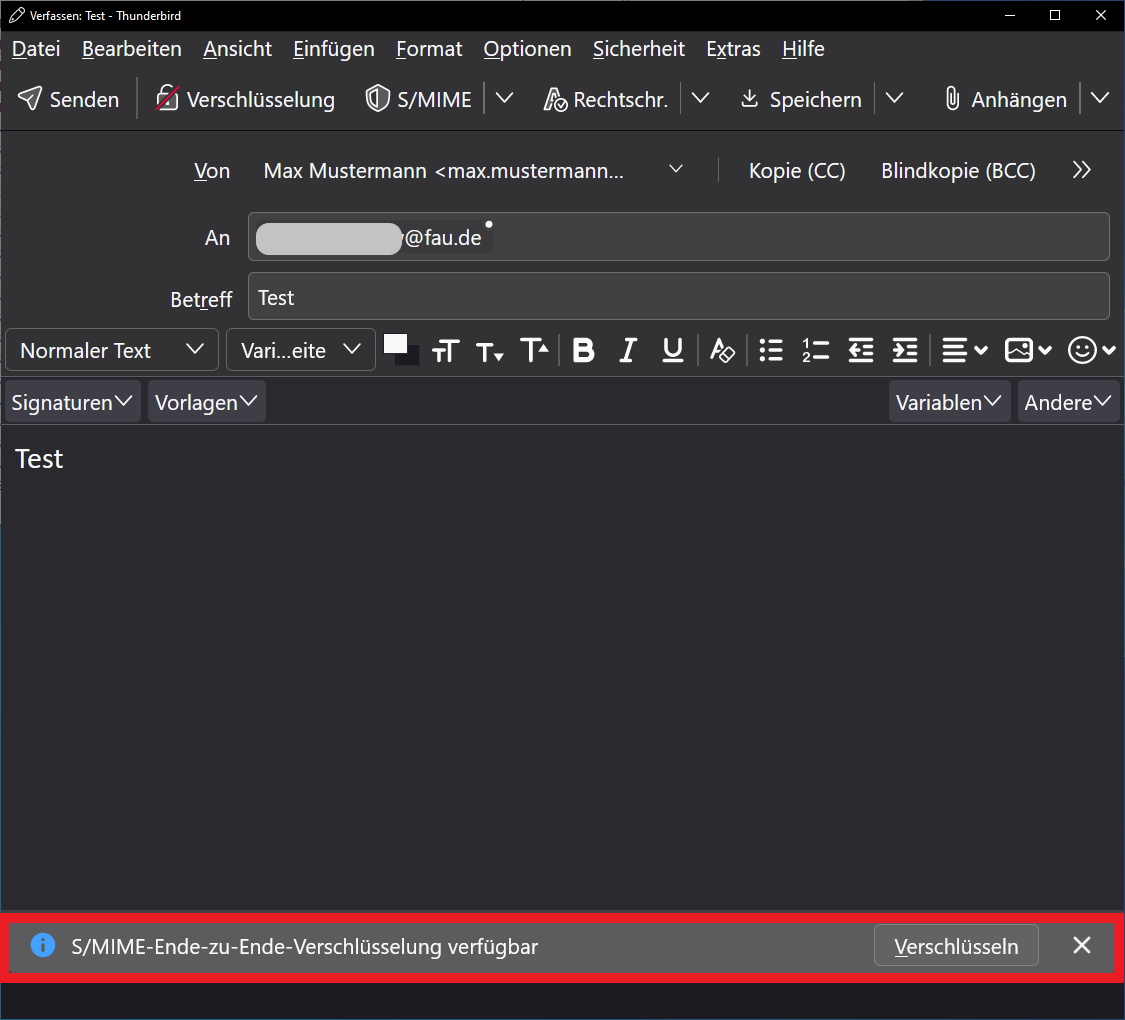Toggle italic formatting
This screenshot has width=1125, height=1020.
628,350
